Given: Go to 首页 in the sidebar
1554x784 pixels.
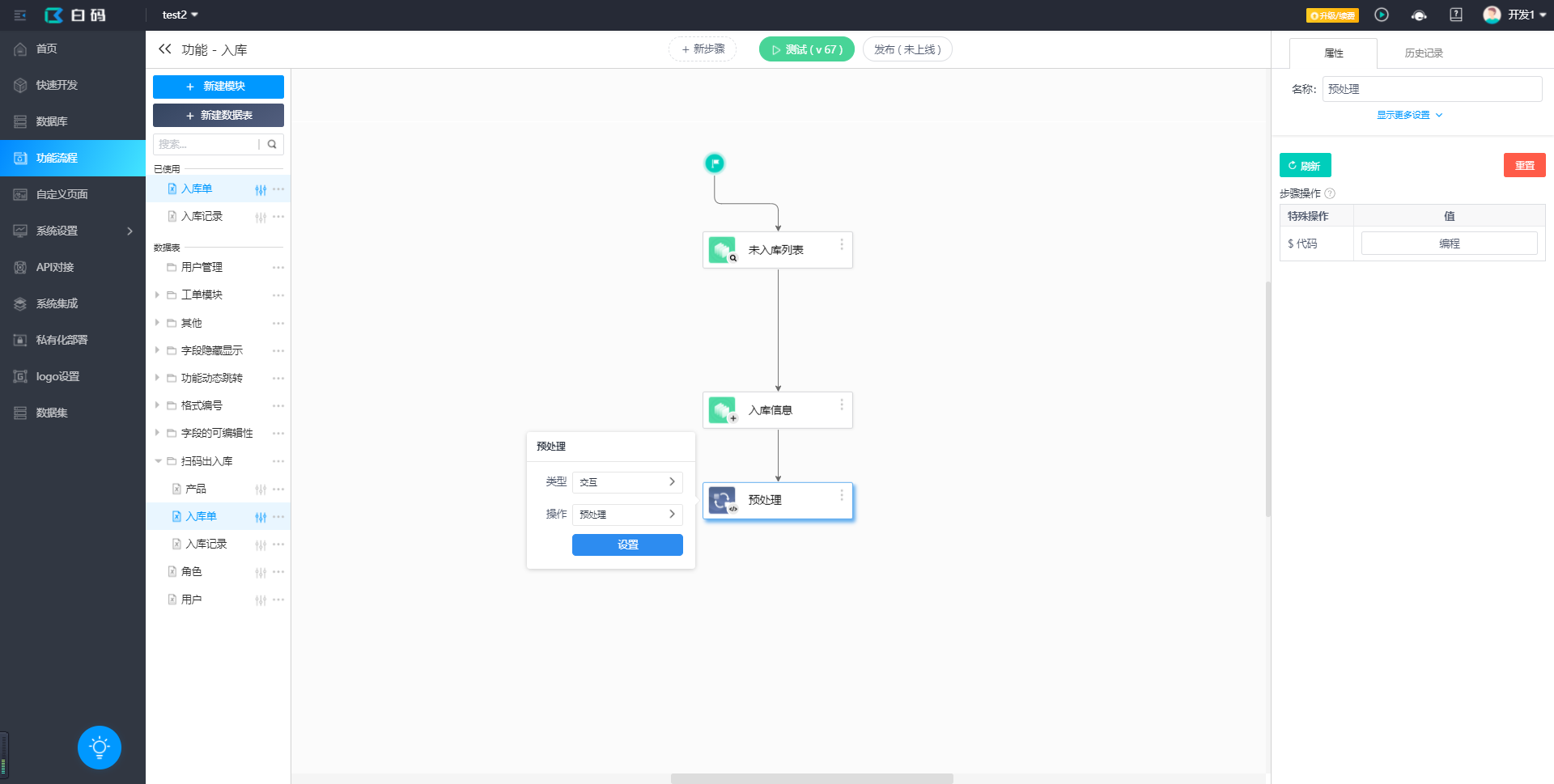Looking at the screenshot, I should tap(73, 49).
